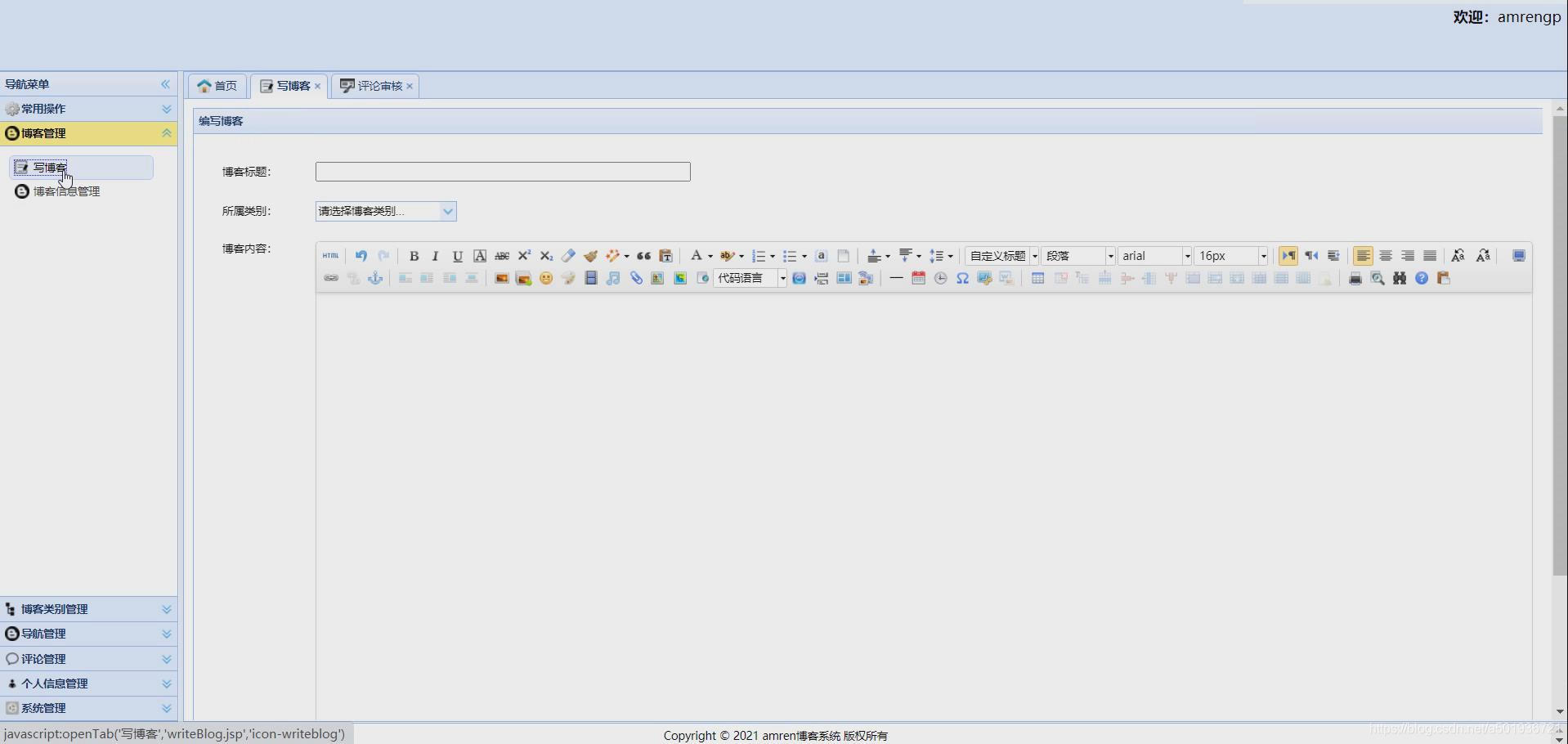Open find and replace binoculars
This screenshot has width=1568, height=744.
click(x=1400, y=279)
